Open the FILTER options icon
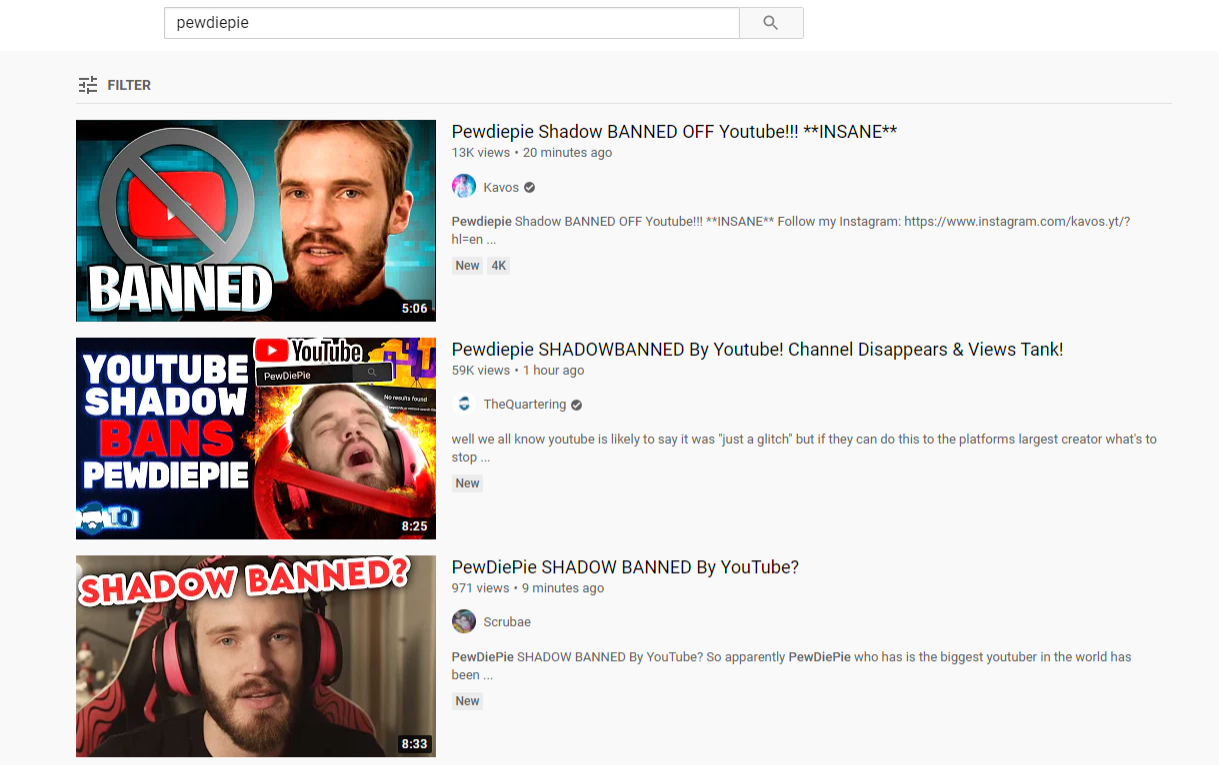The image size is (1219, 765). (88, 85)
